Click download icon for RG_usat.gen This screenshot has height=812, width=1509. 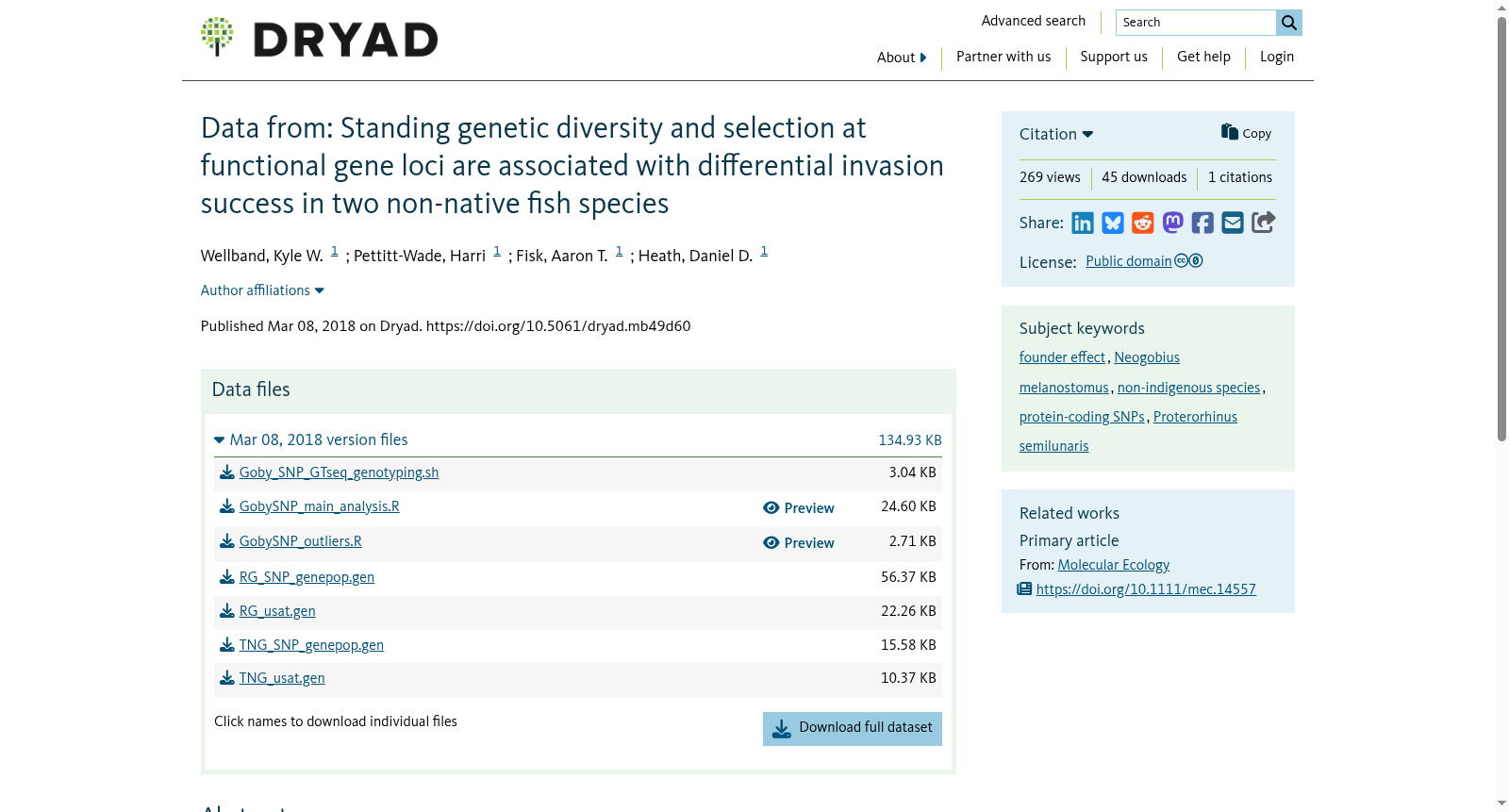tap(227, 611)
